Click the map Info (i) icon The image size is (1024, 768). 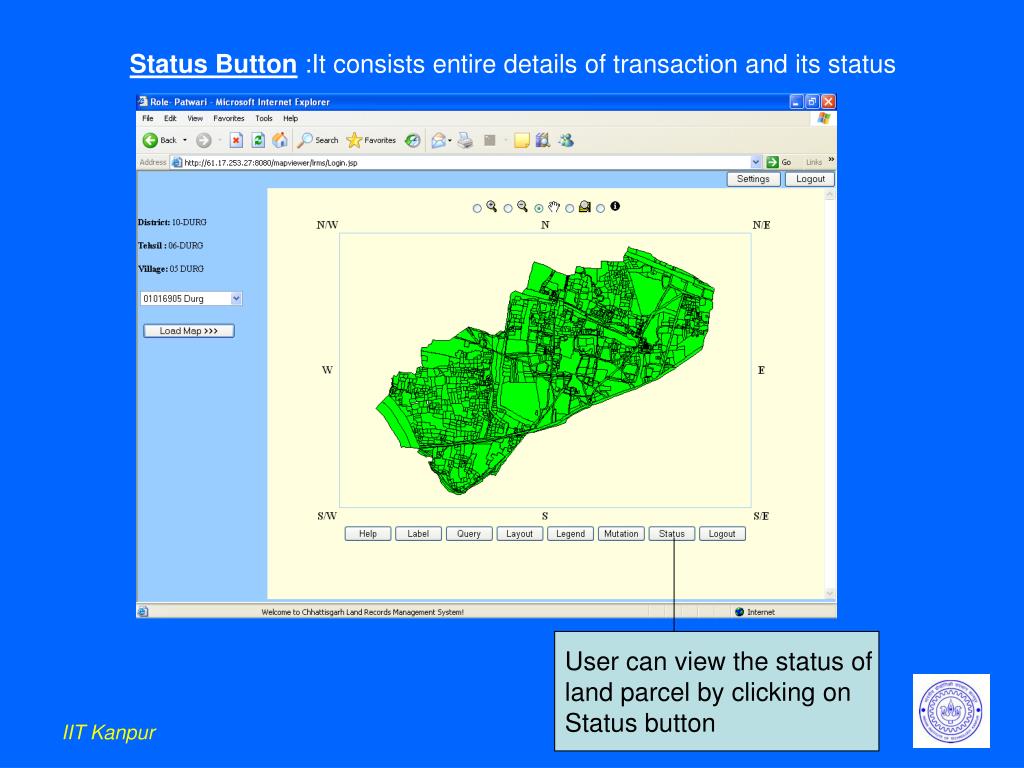pos(615,207)
